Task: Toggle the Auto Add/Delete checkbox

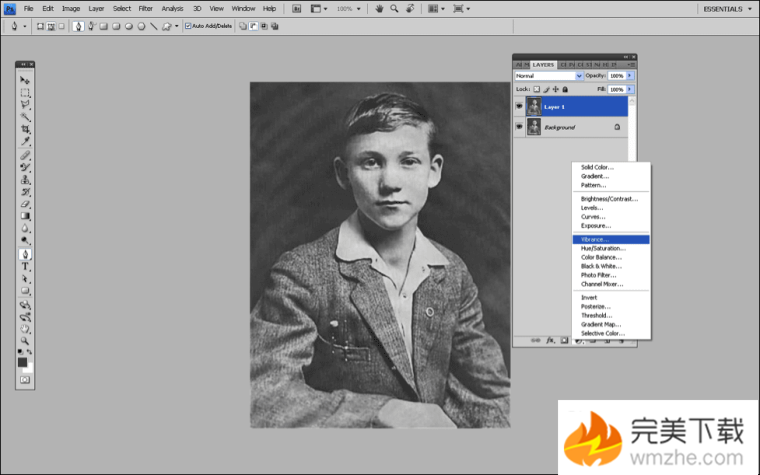Action: (x=188, y=26)
